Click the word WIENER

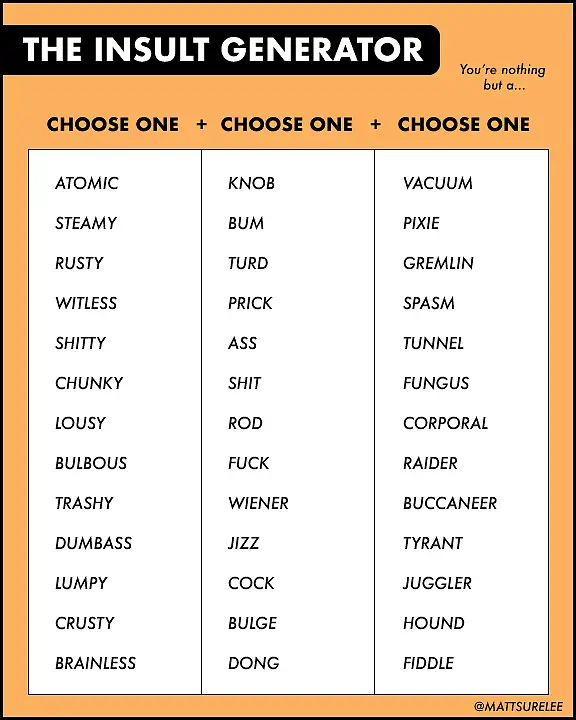pos(259,503)
